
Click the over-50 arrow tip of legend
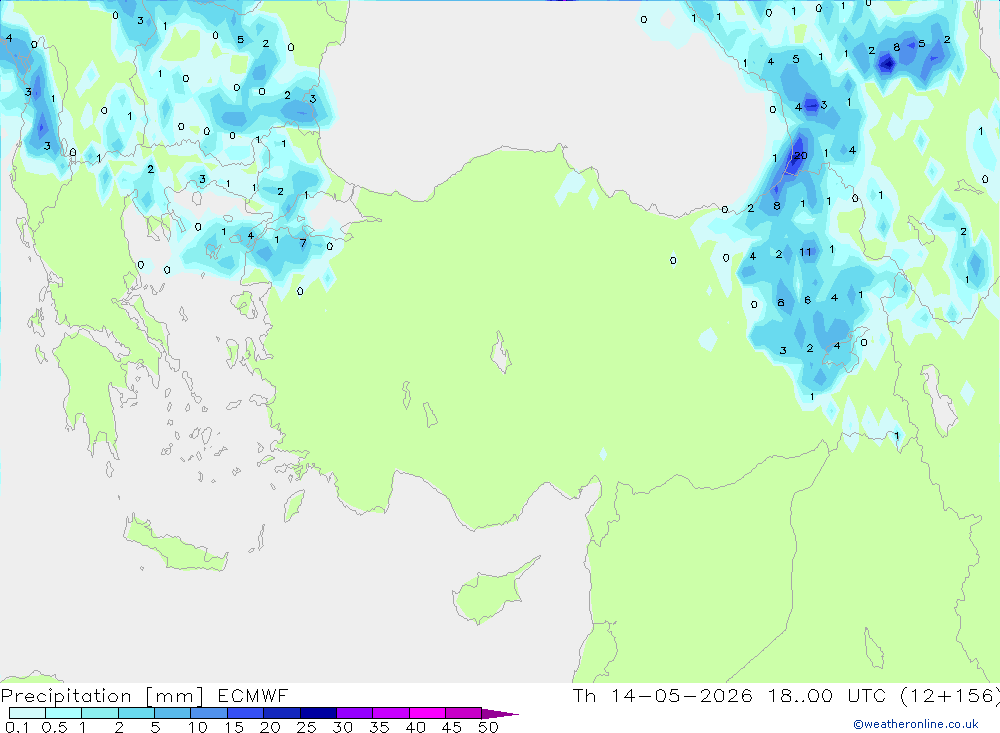coord(499,714)
